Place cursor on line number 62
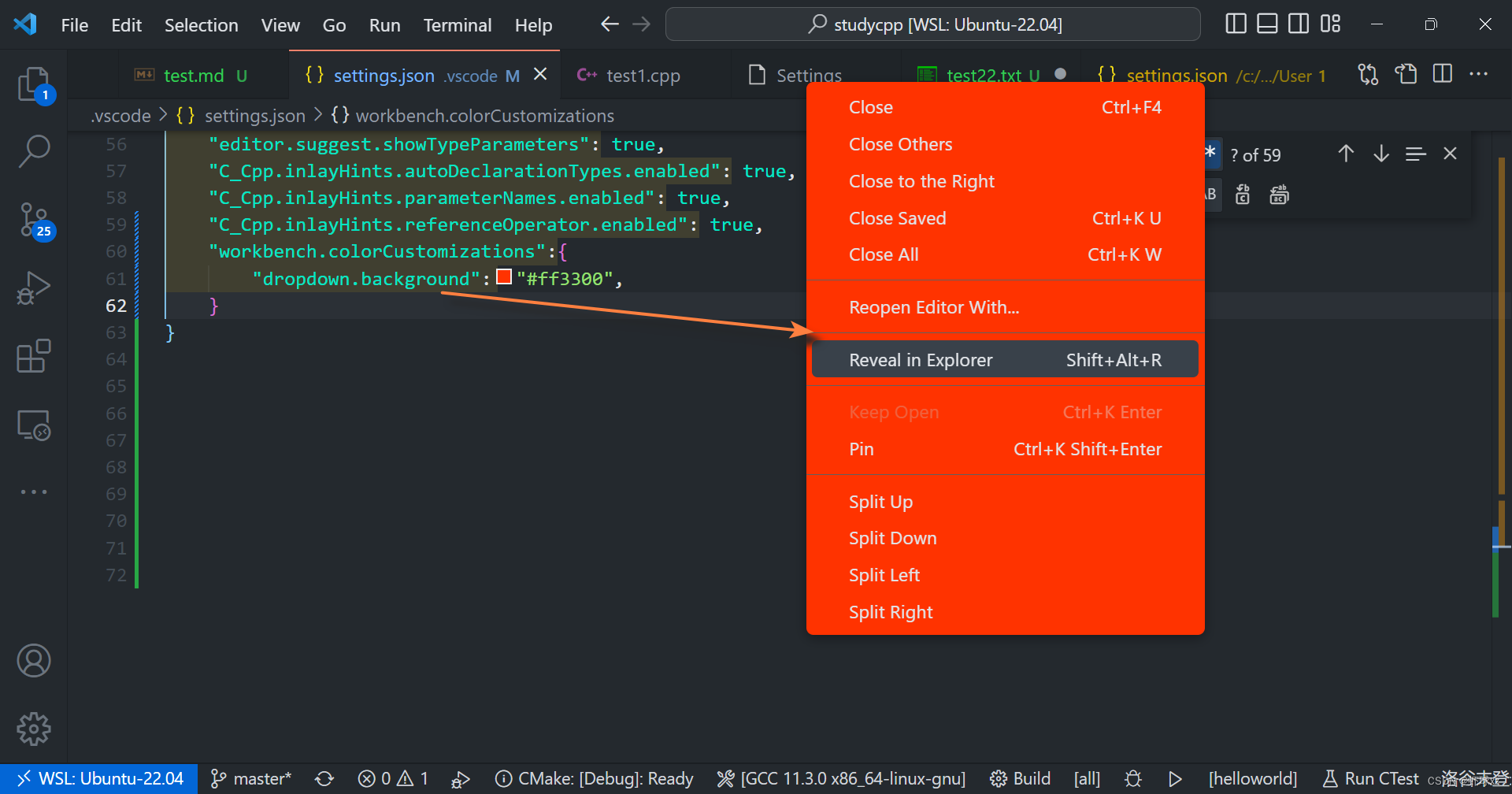 pos(116,306)
